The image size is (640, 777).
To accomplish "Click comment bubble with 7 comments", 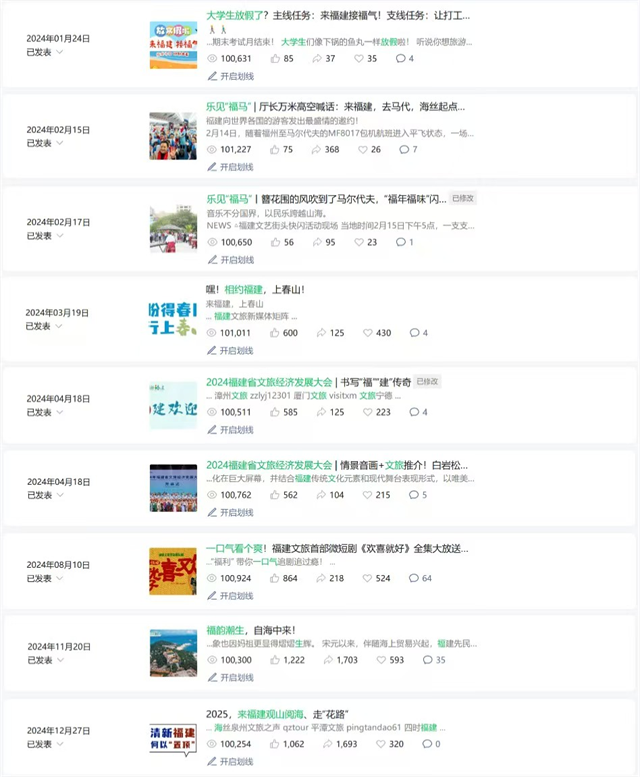I will coord(404,150).
